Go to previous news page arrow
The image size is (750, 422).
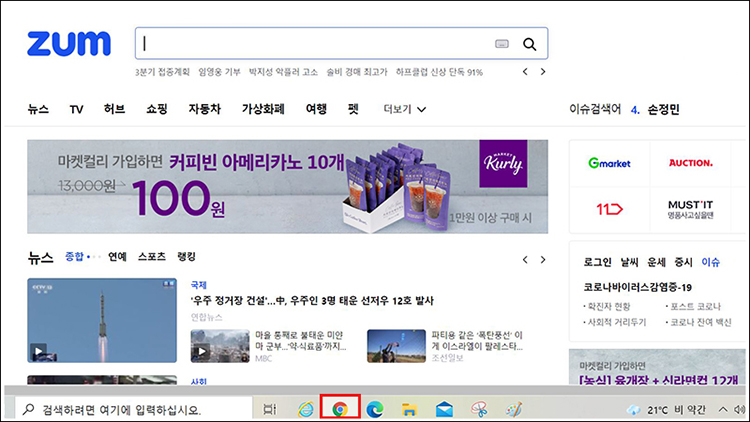(525, 260)
